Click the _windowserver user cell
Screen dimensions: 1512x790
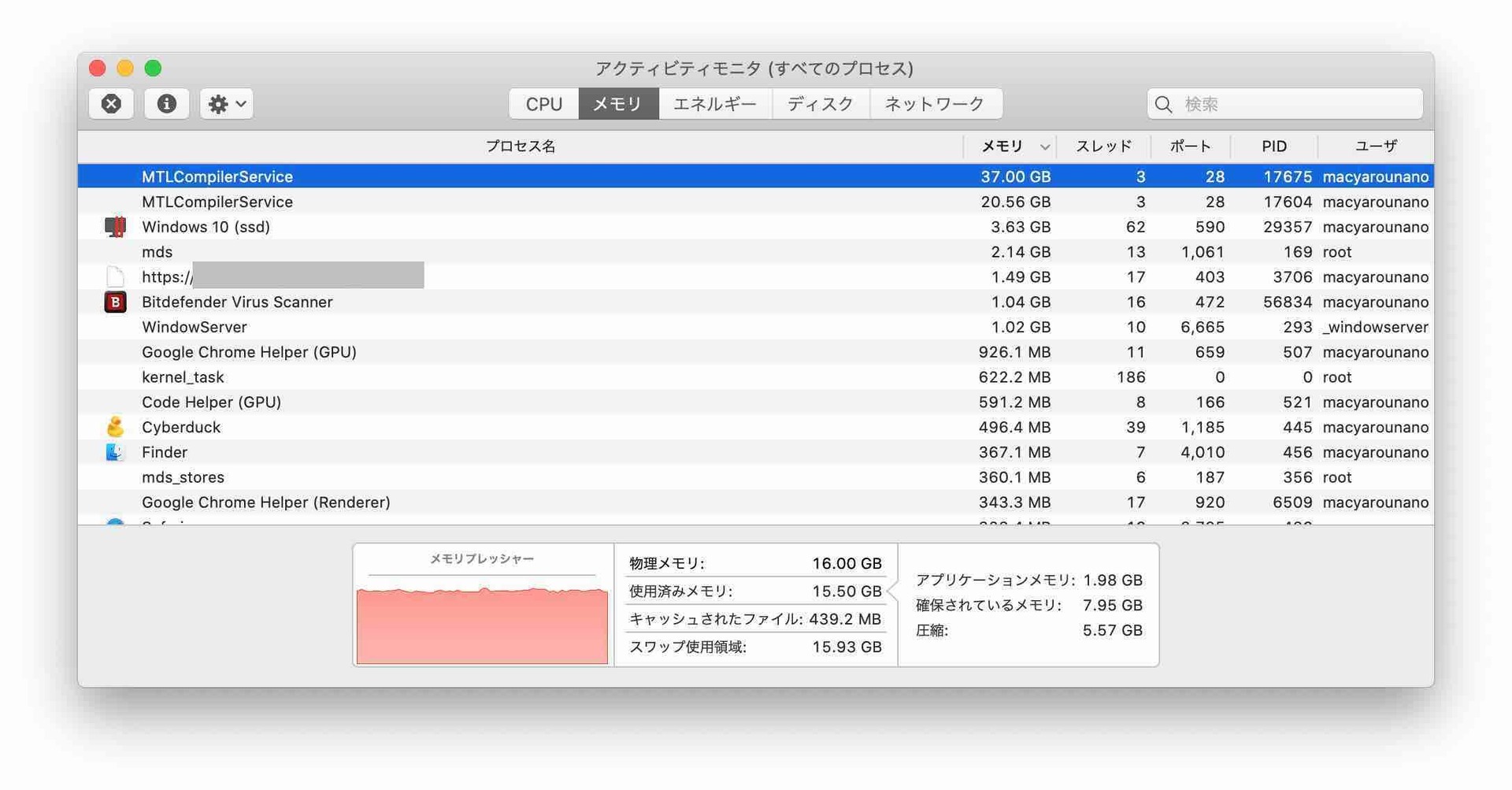[x=1375, y=327]
